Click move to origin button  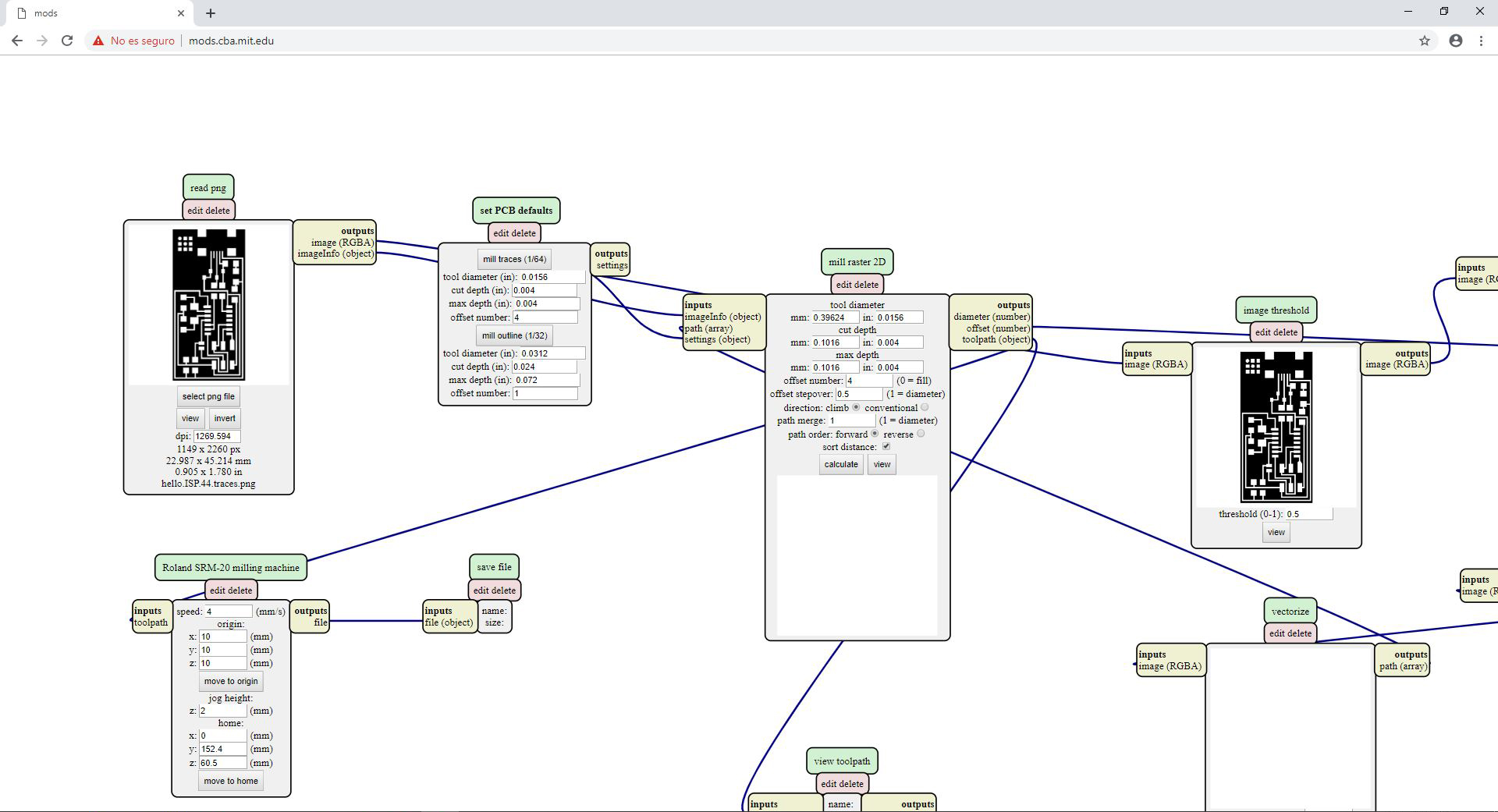pyautogui.click(x=230, y=681)
